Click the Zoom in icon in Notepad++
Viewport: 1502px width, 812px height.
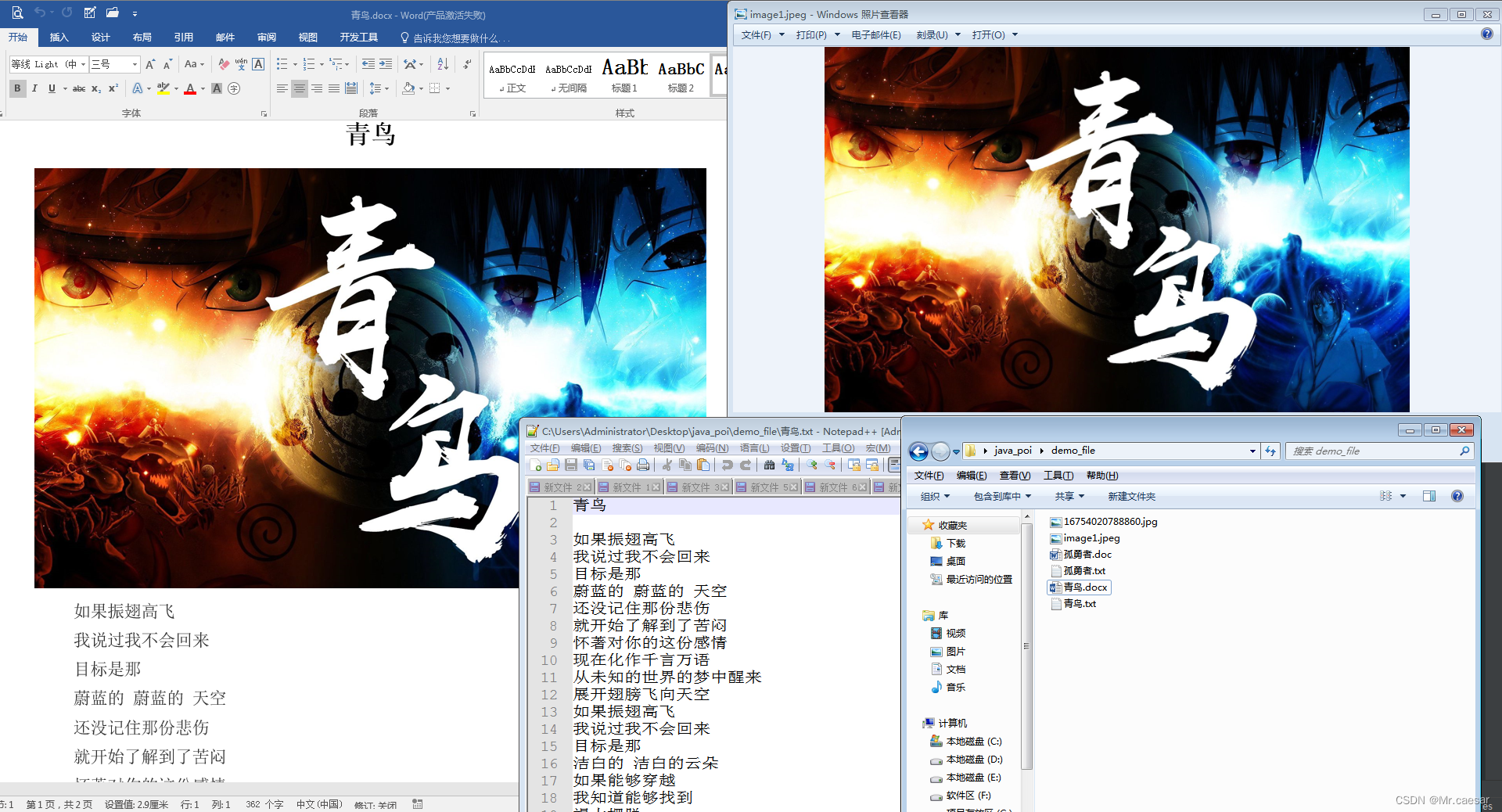tap(812, 465)
